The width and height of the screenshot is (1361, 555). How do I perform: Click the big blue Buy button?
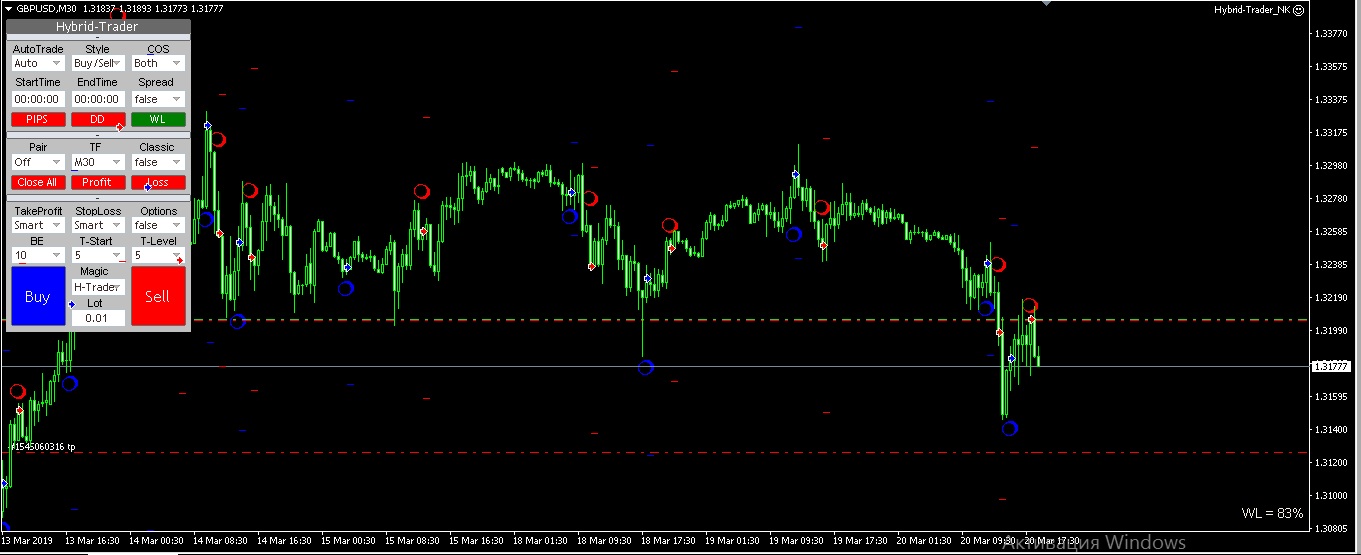click(x=38, y=296)
